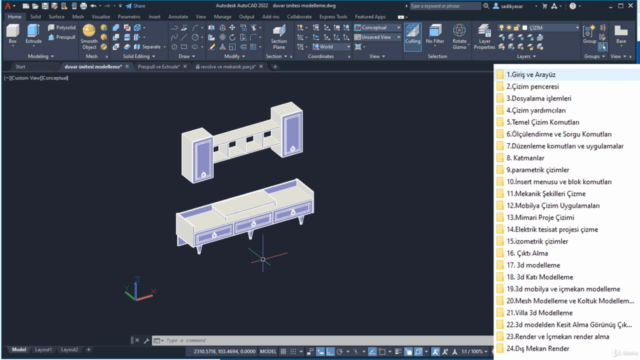Expand the Layers panel
The width and height of the screenshot is (640, 360).
[x=527, y=56]
